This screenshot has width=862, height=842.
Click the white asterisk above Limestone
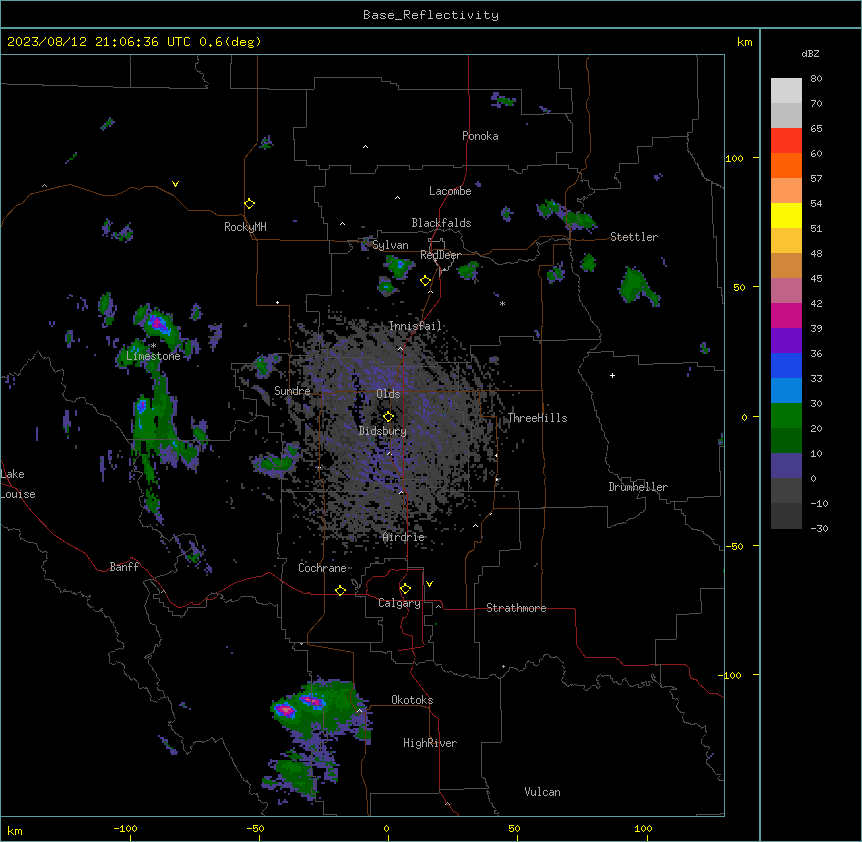point(153,346)
